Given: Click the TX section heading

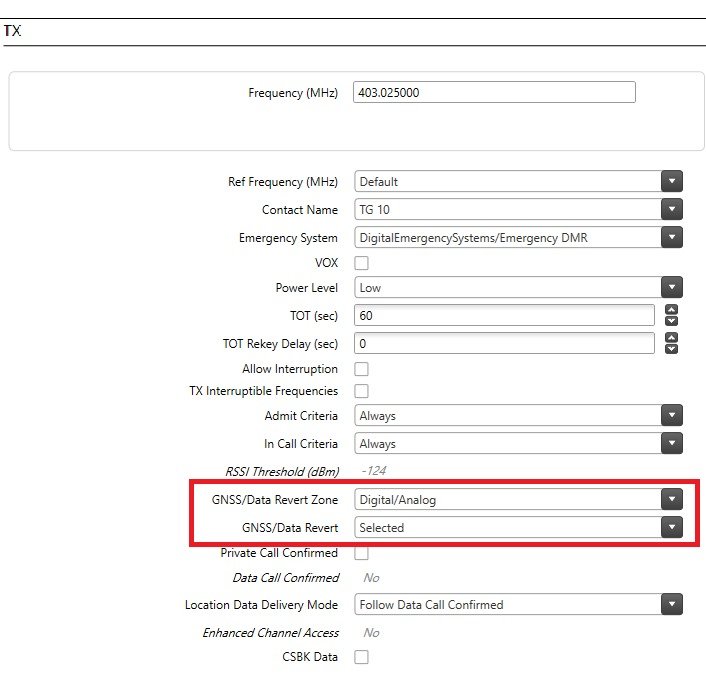Looking at the screenshot, I should click(x=12, y=31).
